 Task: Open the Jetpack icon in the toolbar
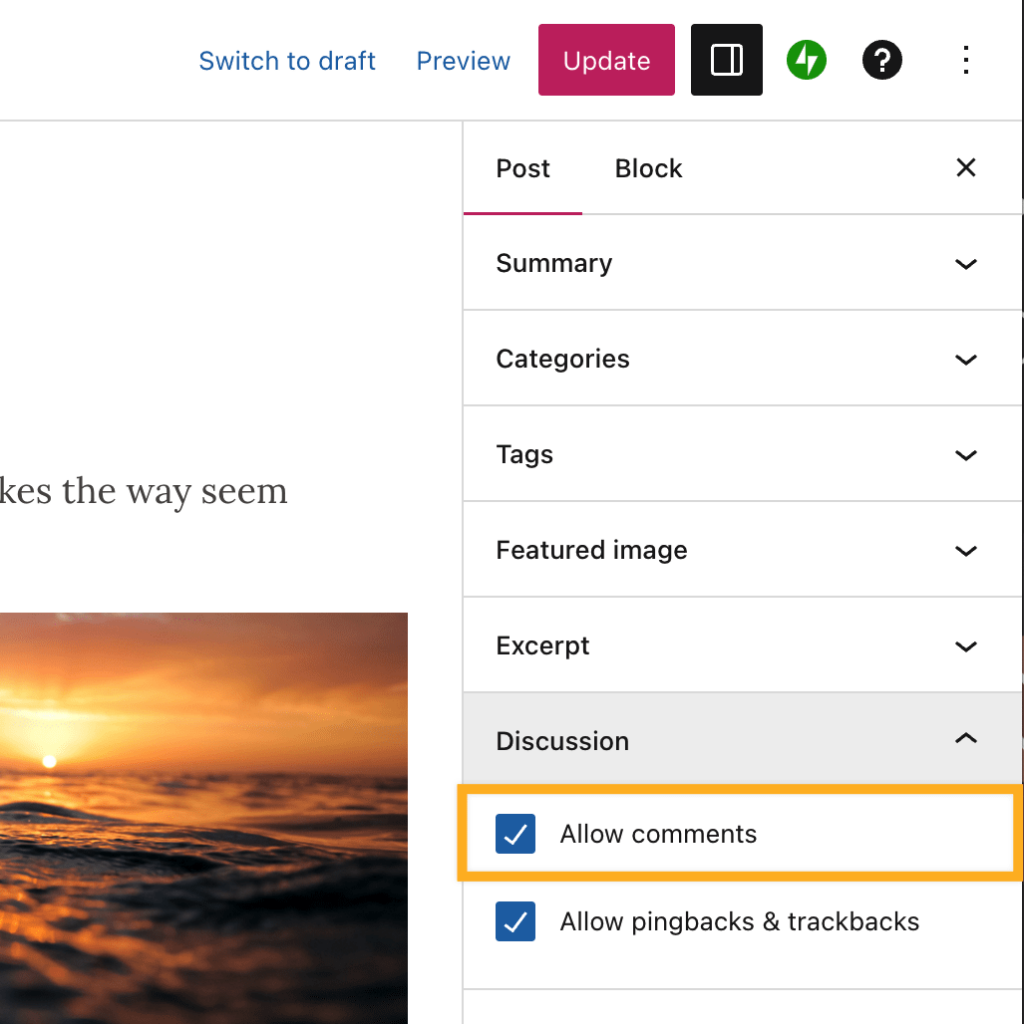pyautogui.click(x=806, y=59)
